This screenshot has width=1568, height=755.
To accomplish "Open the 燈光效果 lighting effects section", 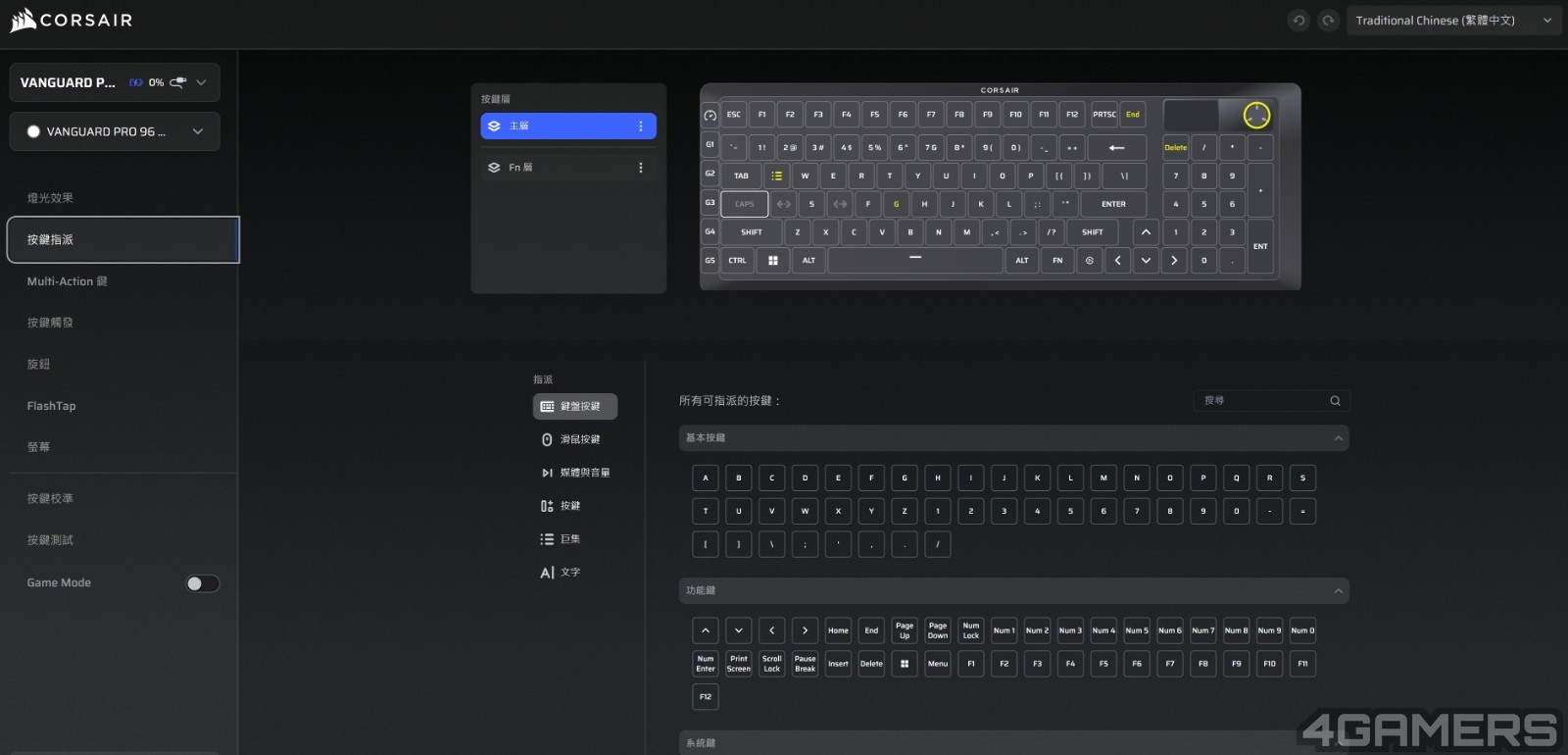I will [50, 198].
